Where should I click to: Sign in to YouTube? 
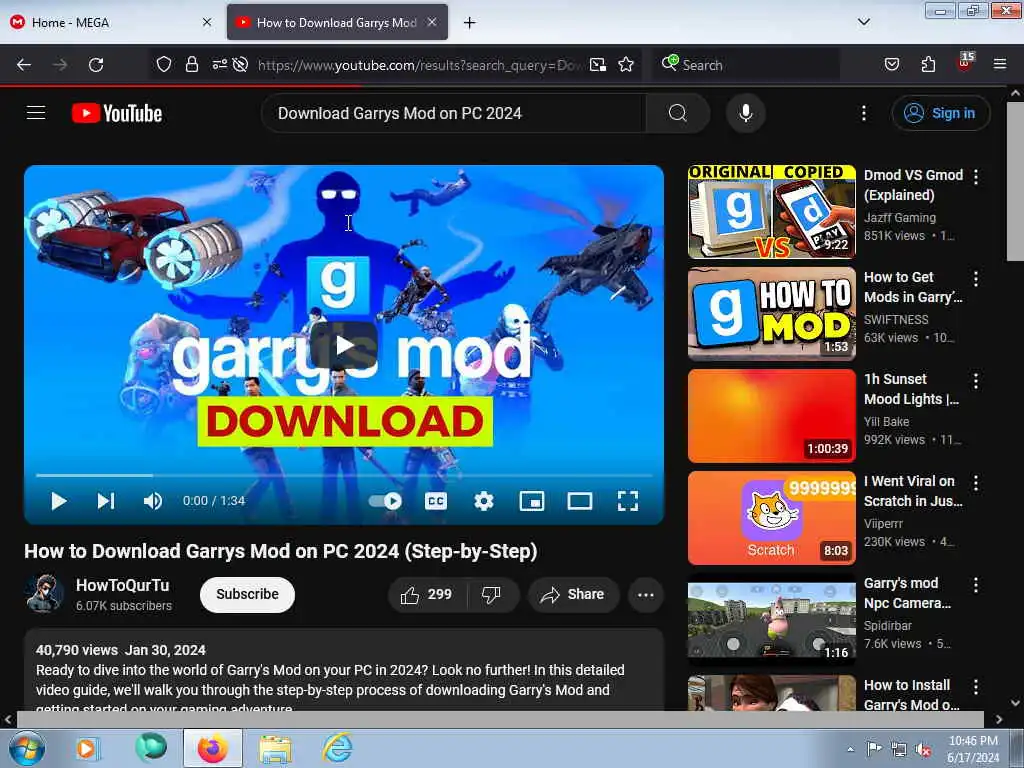coord(940,113)
